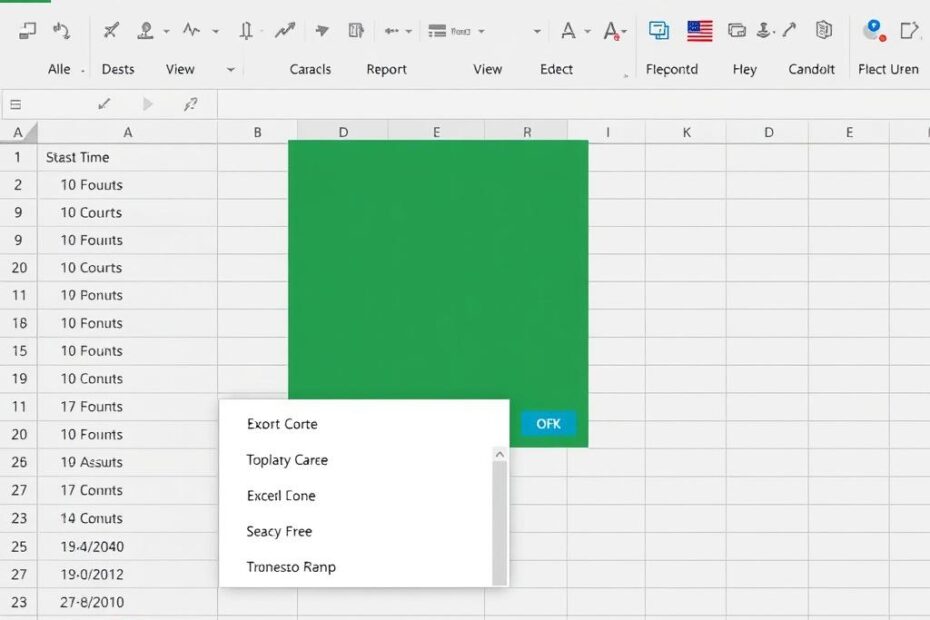Select cell containing Stast Time header
This screenshot has width=930, height=620.
pos(75,157)
